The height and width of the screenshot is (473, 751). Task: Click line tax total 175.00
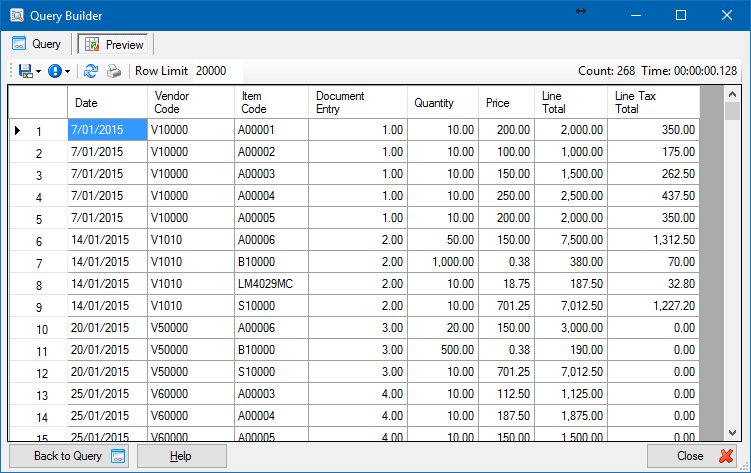point(653,152)
